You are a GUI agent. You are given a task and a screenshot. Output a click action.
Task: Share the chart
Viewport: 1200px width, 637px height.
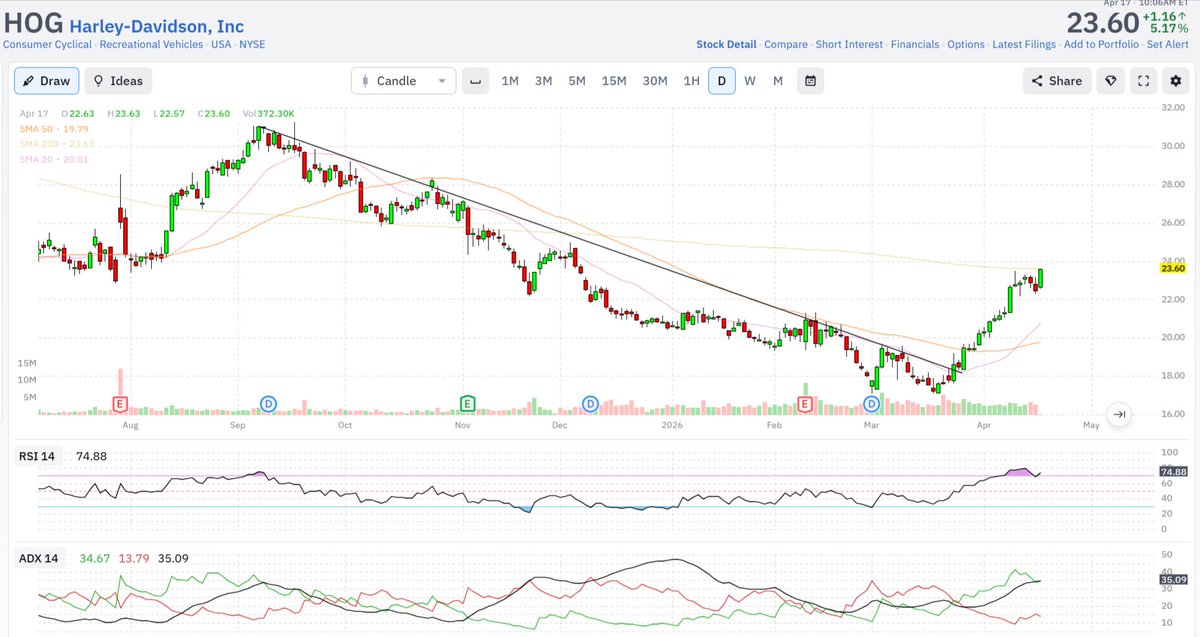coord(1056,81)
